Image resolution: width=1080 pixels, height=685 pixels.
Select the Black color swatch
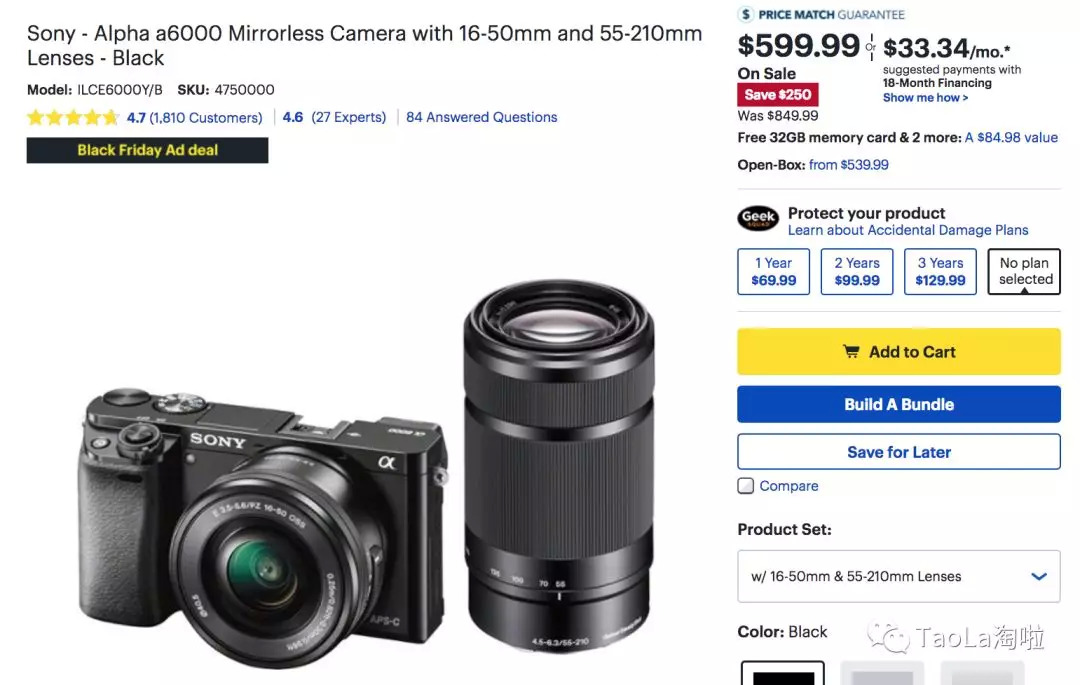point(782,675)
